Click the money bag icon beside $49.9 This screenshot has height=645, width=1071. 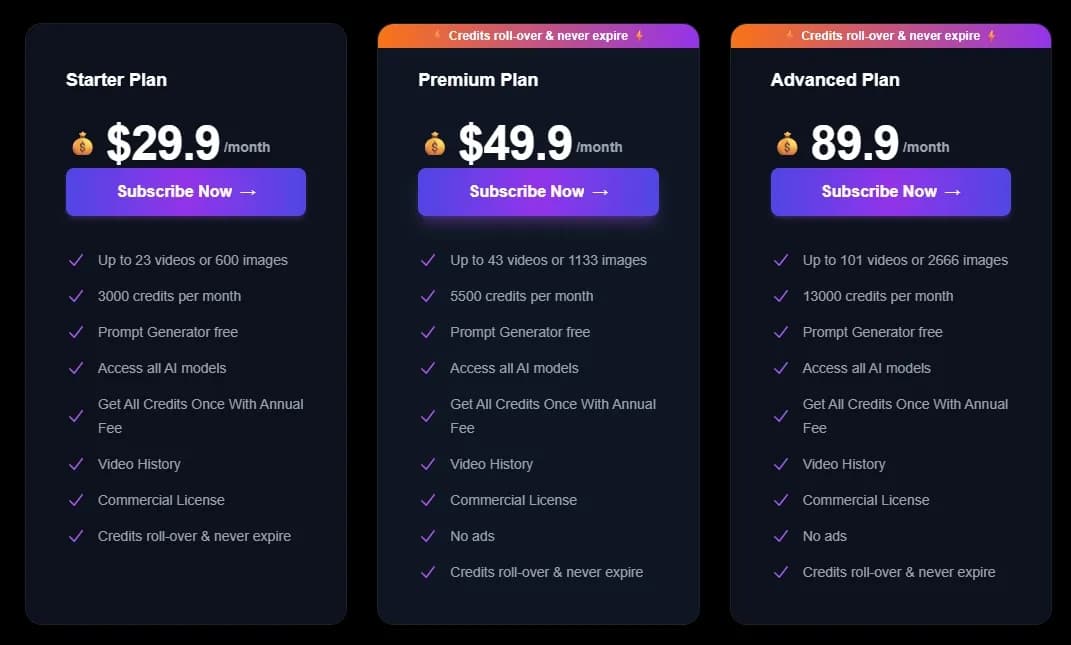(434, 145)
